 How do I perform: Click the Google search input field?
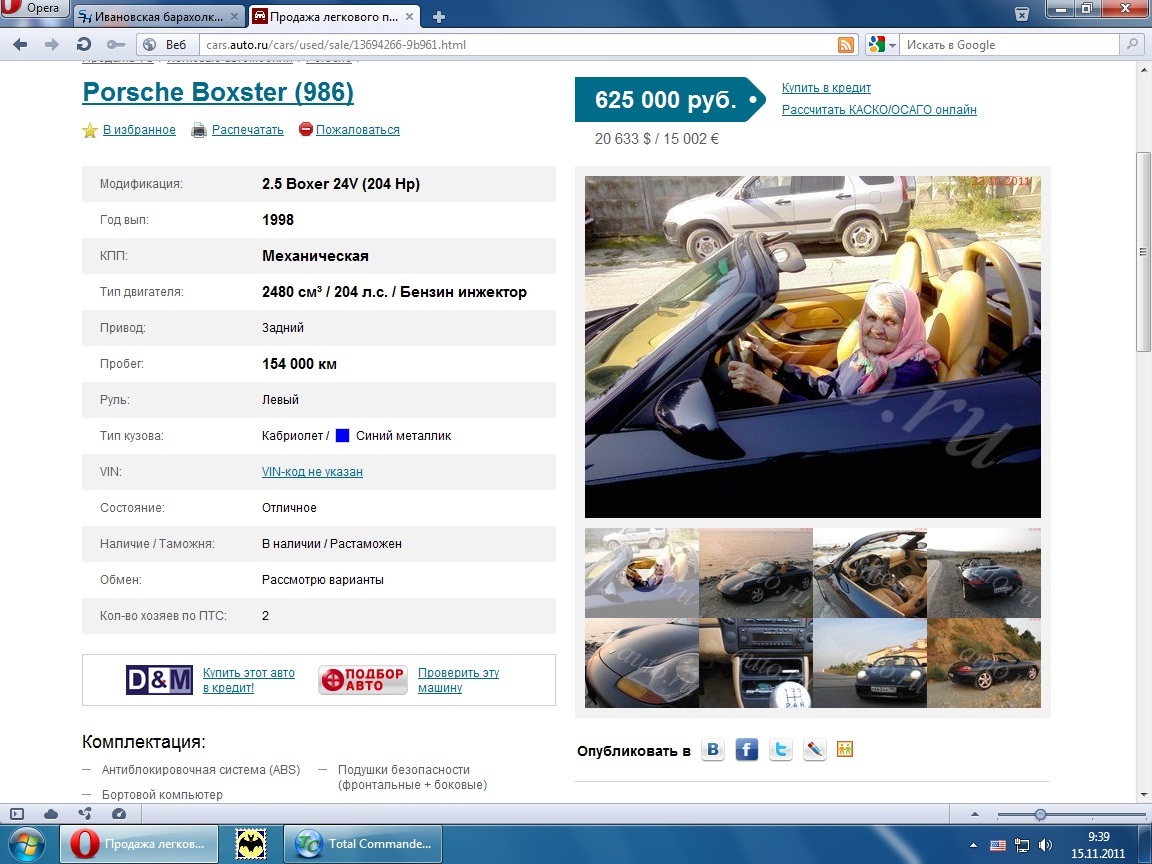pos(1010,45)
